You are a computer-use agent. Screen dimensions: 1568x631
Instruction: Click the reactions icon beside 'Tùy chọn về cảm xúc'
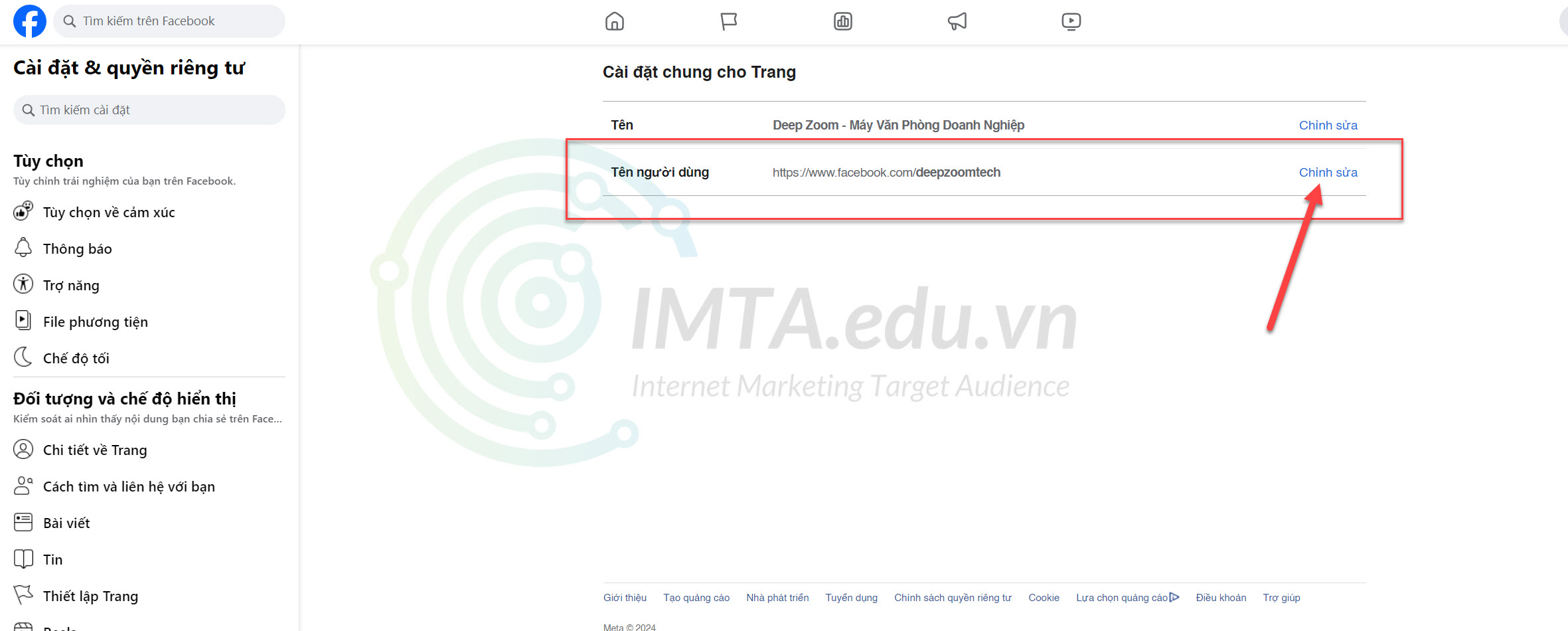tap(23, 212)
